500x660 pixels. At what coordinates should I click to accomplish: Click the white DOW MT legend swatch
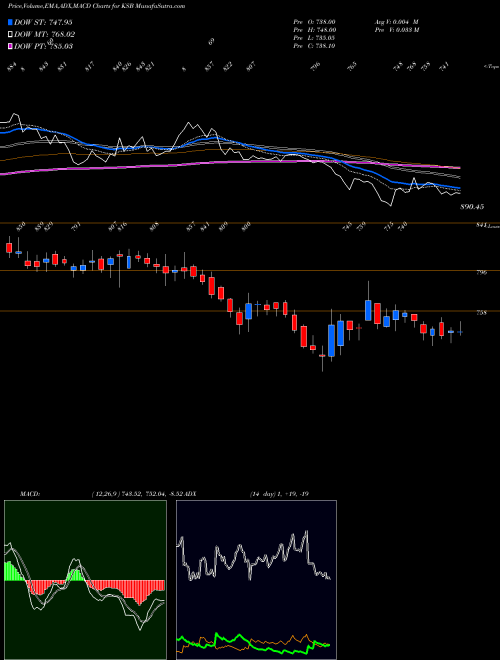coord(11,34)
